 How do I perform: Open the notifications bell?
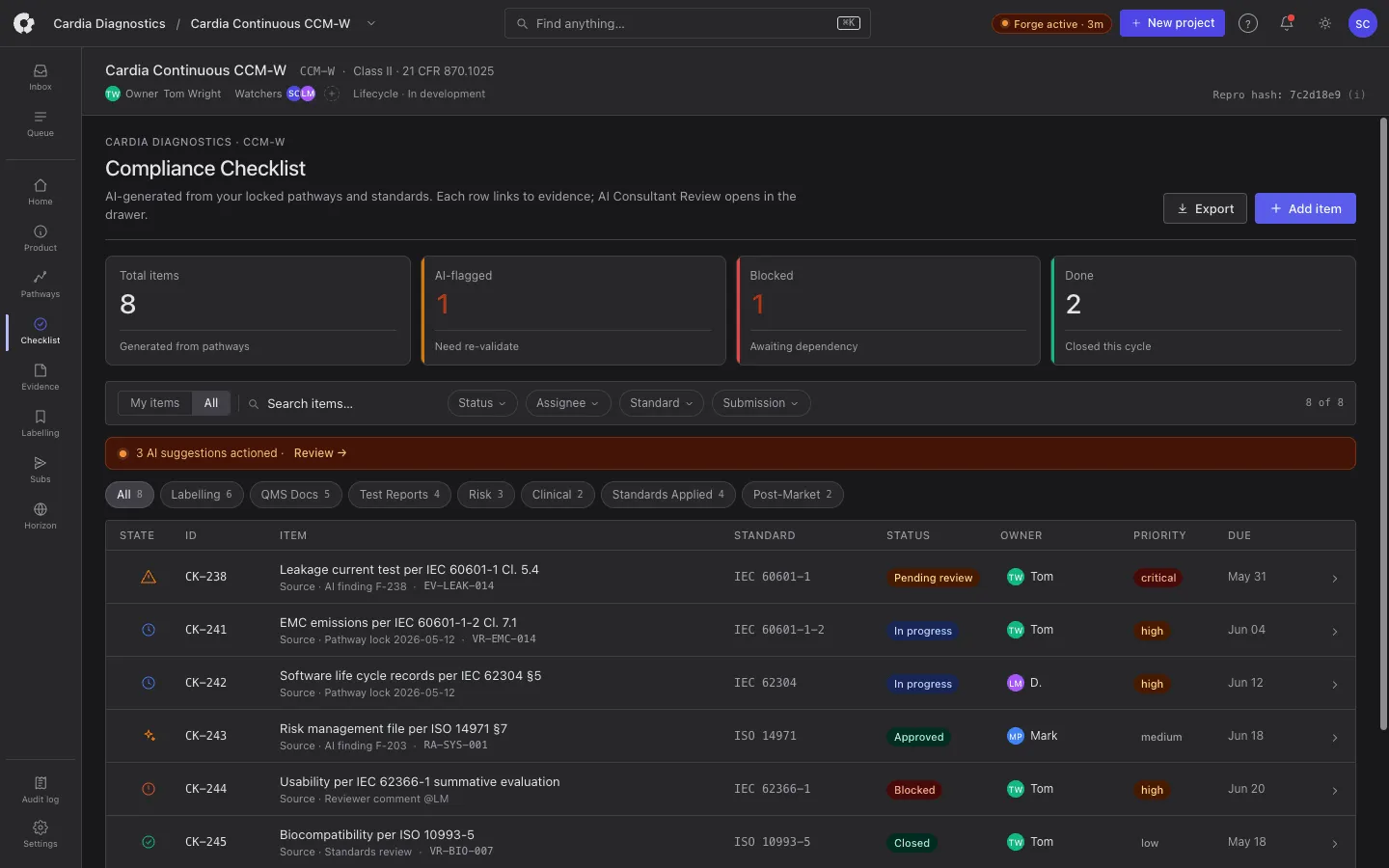coord(1287,23)
